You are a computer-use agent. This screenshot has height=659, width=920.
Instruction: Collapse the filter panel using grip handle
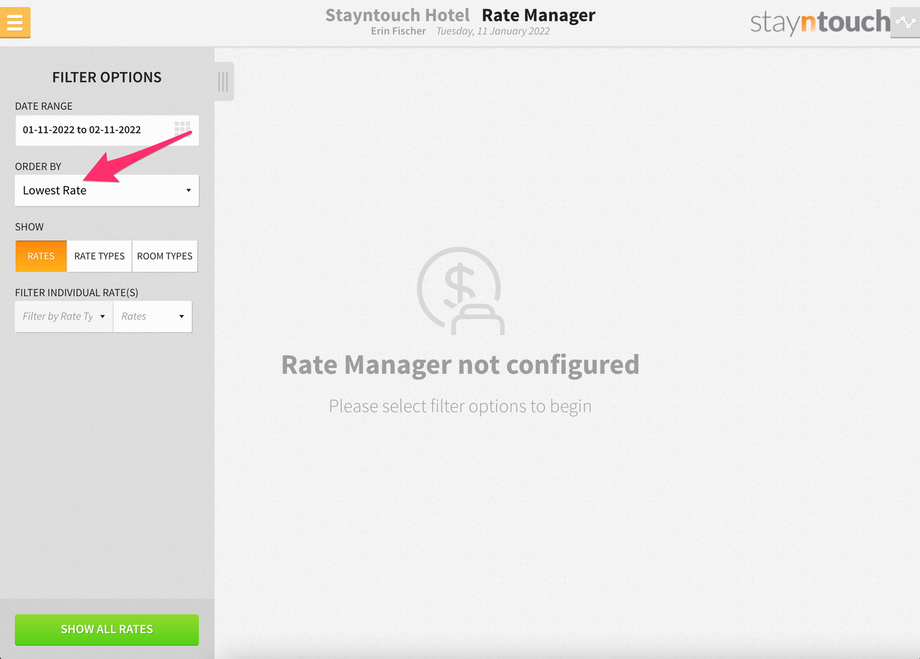click(224, 82)
